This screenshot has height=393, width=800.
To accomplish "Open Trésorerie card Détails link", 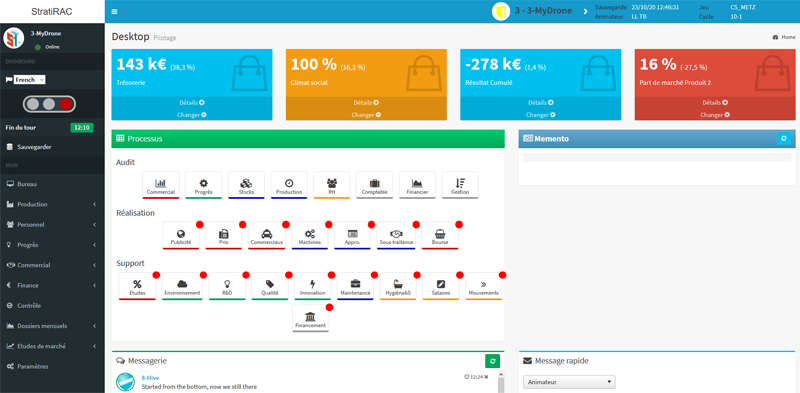I will [x=191, y=103].
